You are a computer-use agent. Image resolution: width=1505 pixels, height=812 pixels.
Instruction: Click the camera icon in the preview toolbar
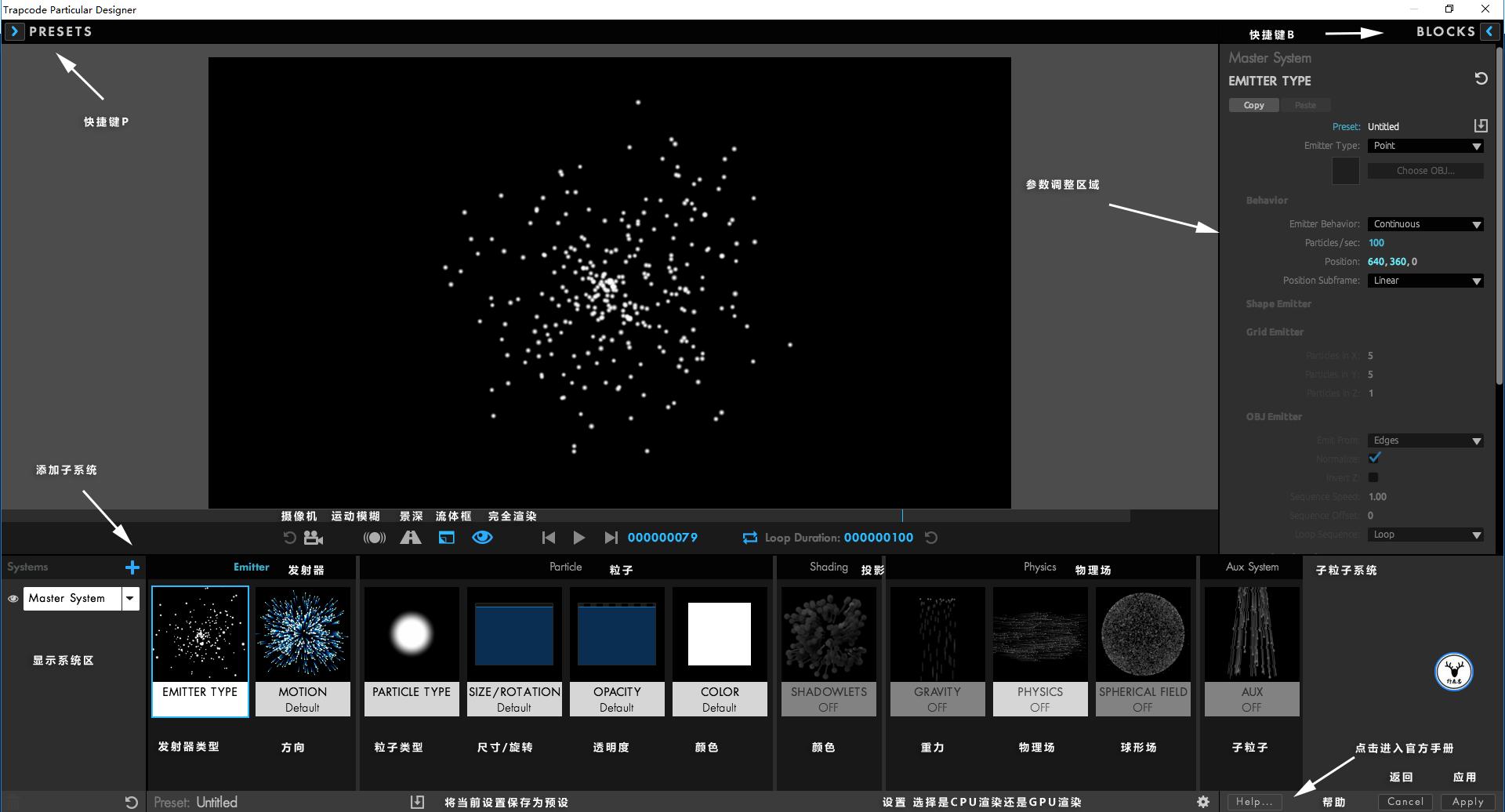point(314,538)
